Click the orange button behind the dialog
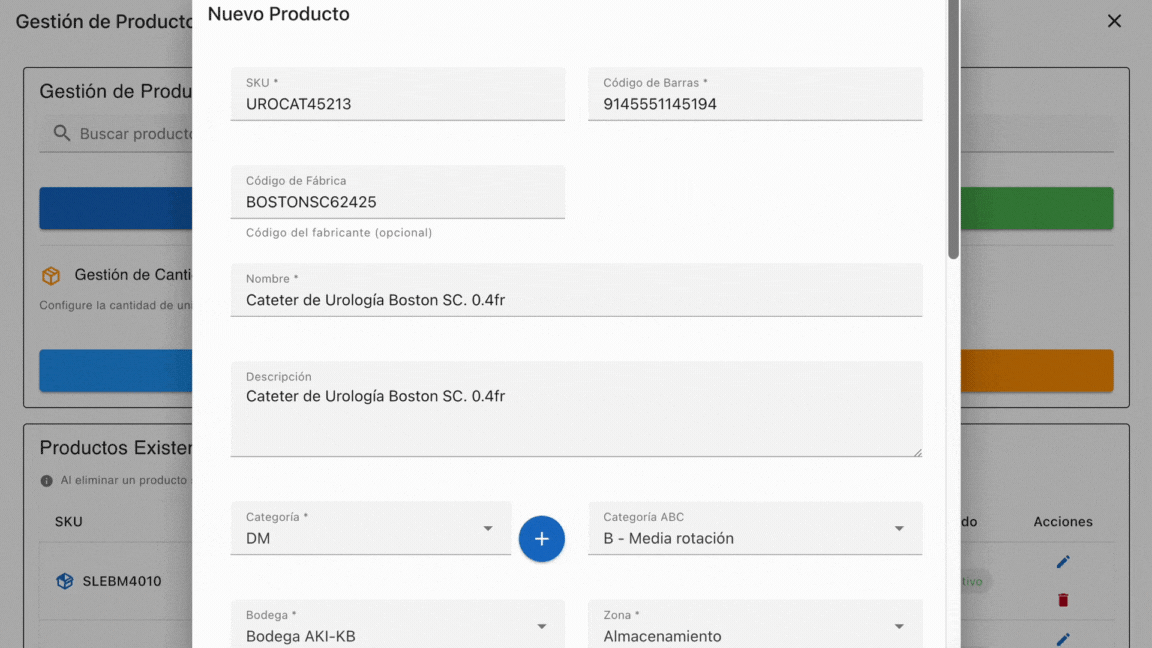Viewport: 1152px width, 648px height. tap(1036, 370)
